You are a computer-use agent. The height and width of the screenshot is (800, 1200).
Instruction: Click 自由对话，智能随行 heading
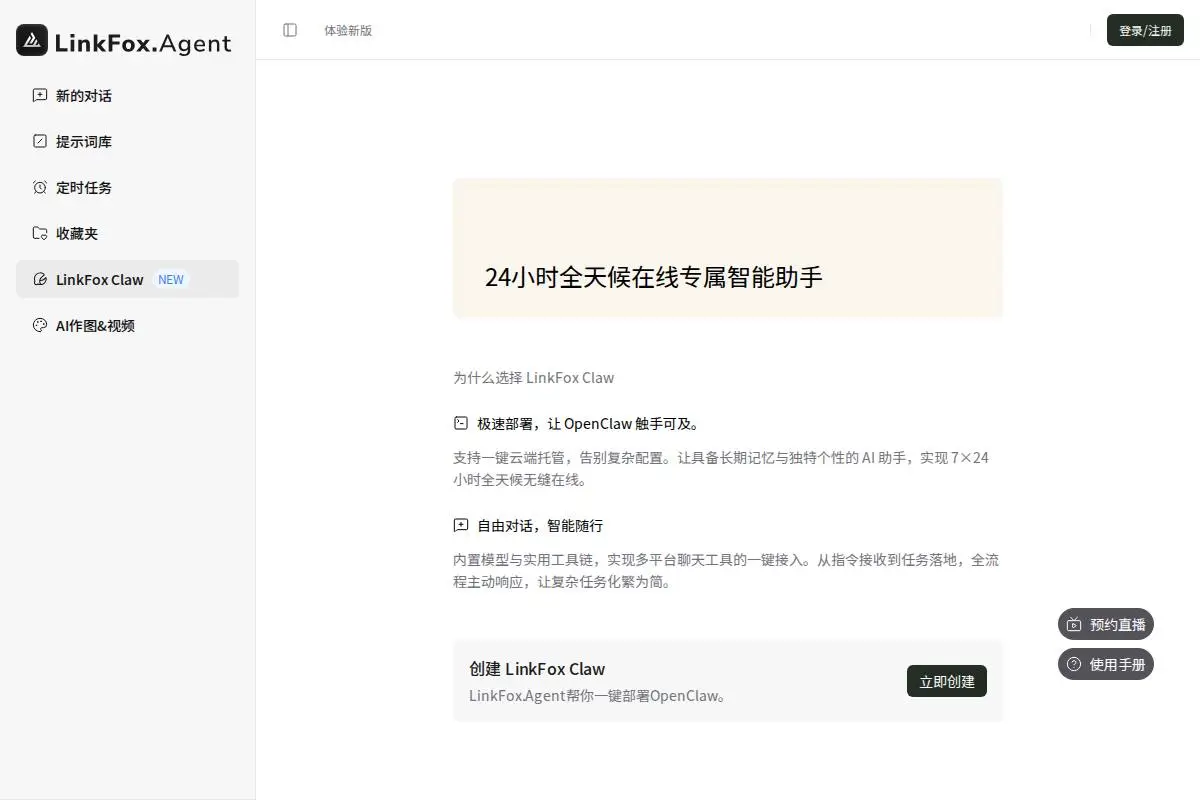tap(540, 526)
